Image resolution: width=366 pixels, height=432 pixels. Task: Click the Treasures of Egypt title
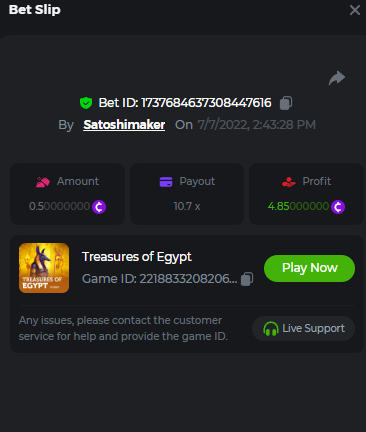tap(137, 257)
